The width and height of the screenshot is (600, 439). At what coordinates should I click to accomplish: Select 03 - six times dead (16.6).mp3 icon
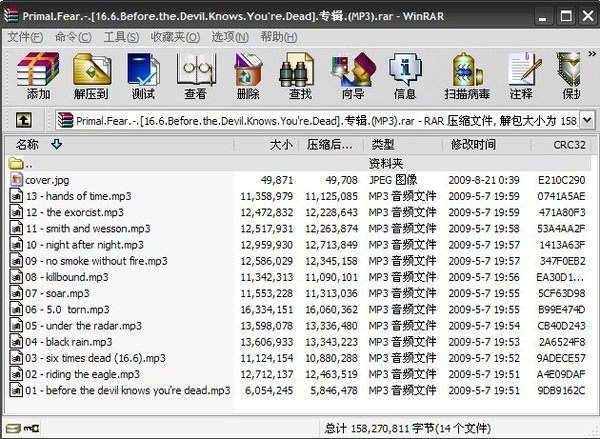tap(16, 358)
